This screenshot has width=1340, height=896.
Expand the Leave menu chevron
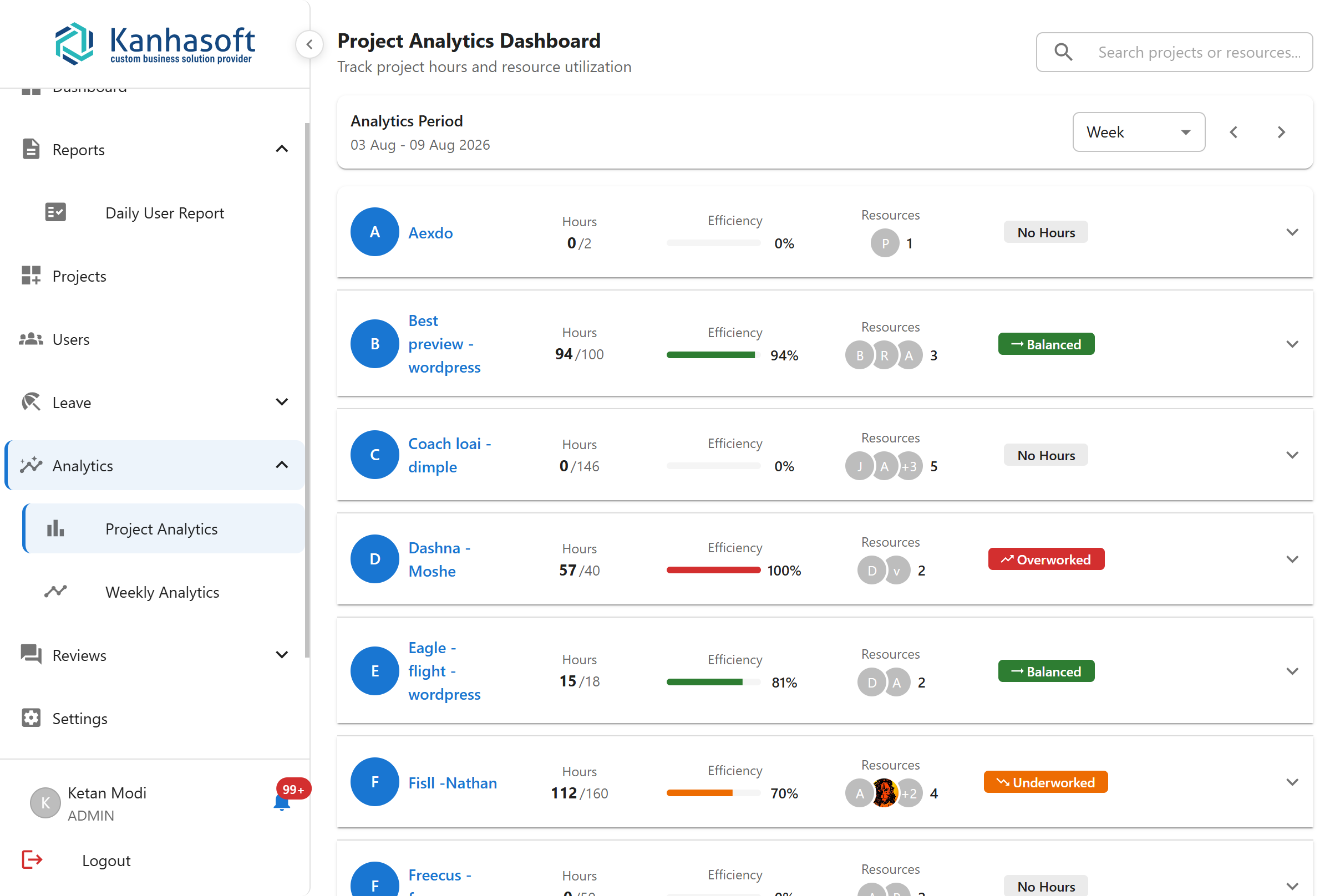[x=282, y=403]
